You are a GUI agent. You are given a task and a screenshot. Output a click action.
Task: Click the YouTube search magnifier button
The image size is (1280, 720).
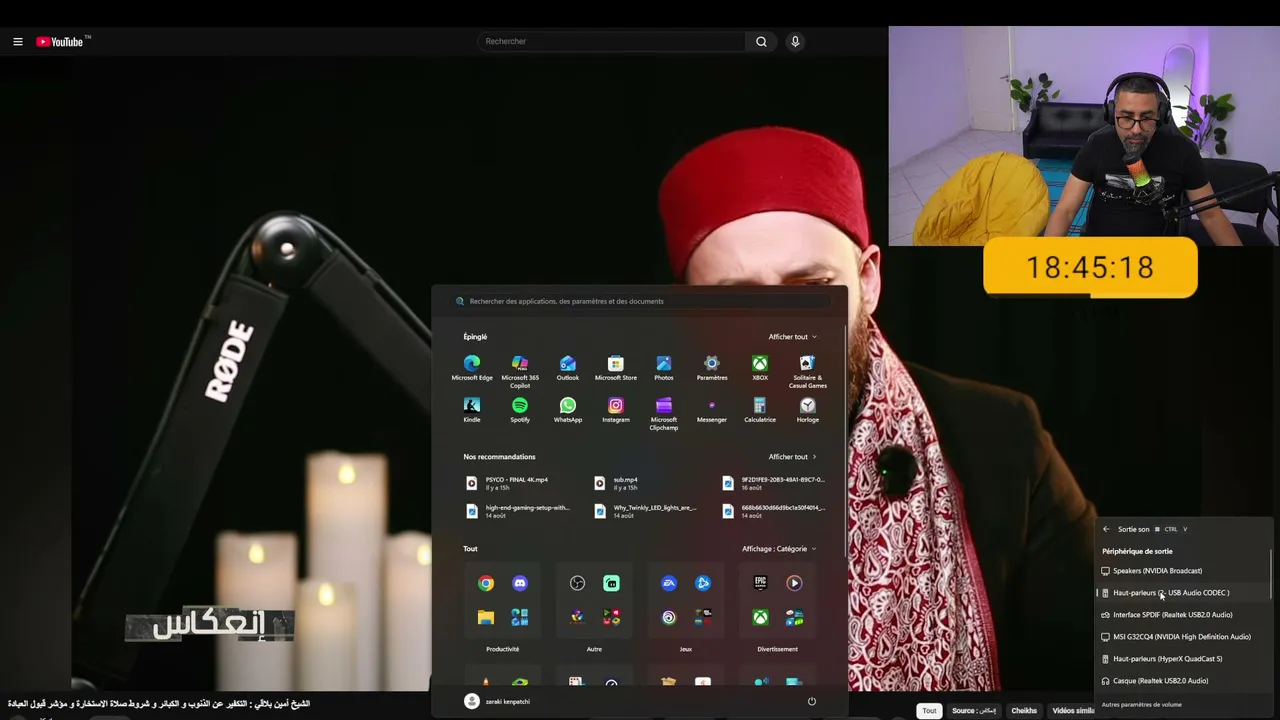point(761,41)
